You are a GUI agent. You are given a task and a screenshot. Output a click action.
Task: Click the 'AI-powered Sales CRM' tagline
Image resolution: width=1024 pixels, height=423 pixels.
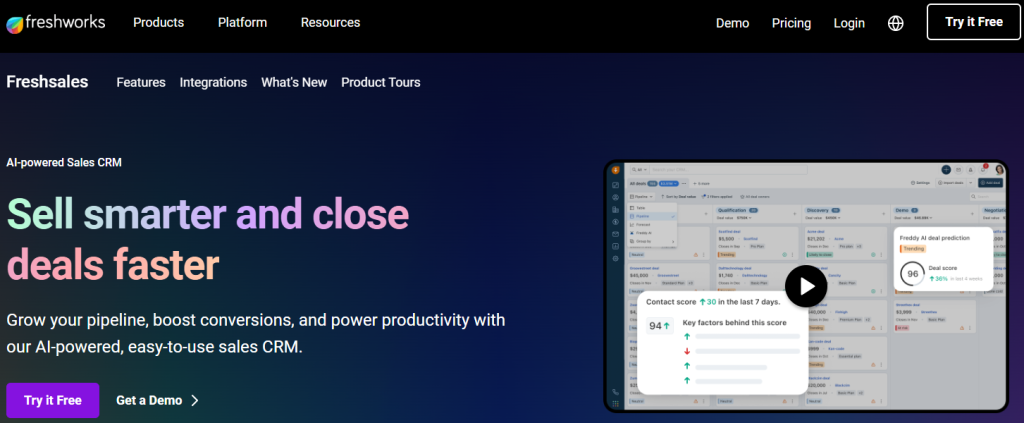click(x=64, y=163)
